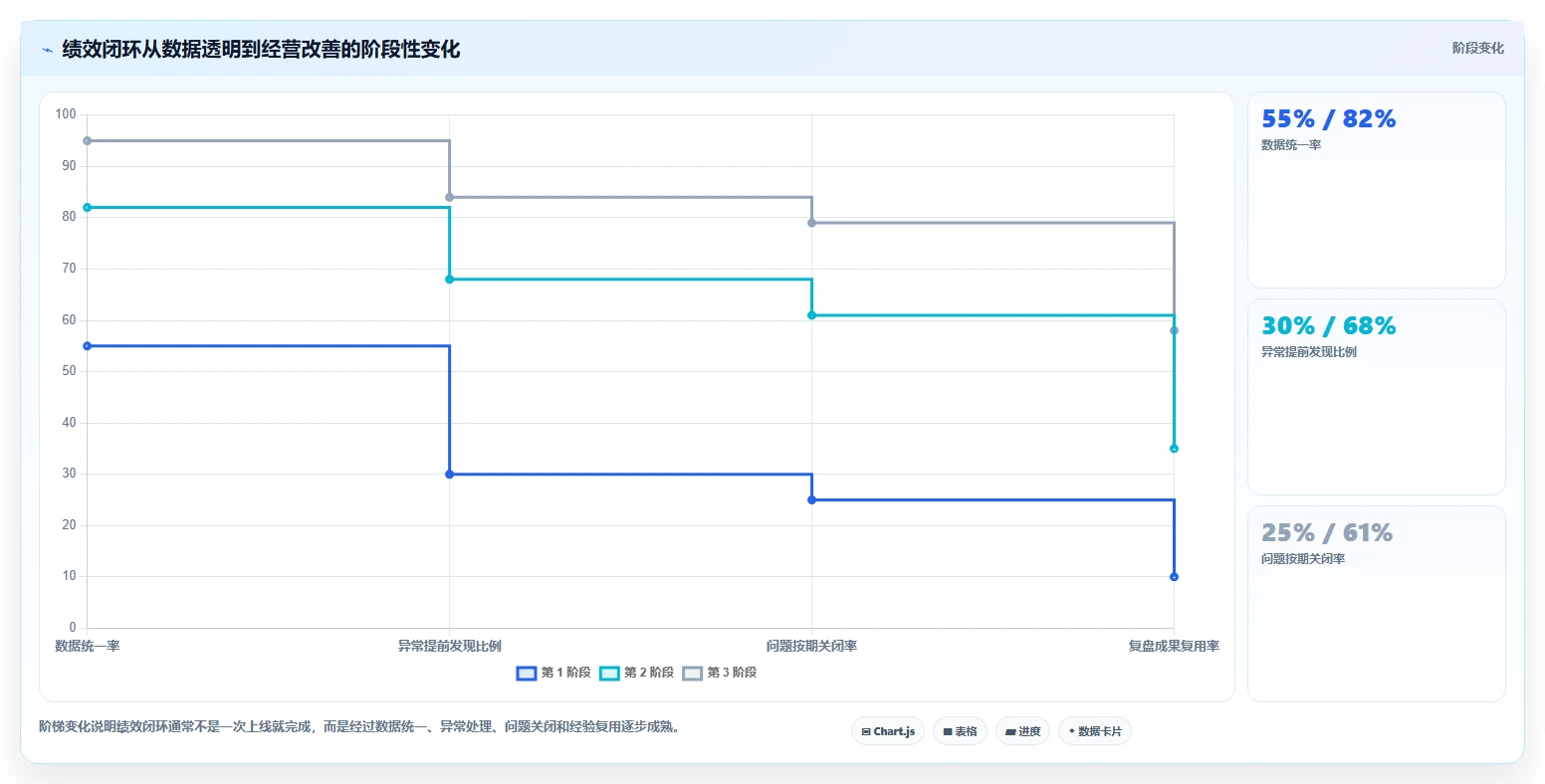Click the 复盘成果复用率 x-axis label
The width and height of the screenshot is (1545, 784).
click(x=1174, y=647)
